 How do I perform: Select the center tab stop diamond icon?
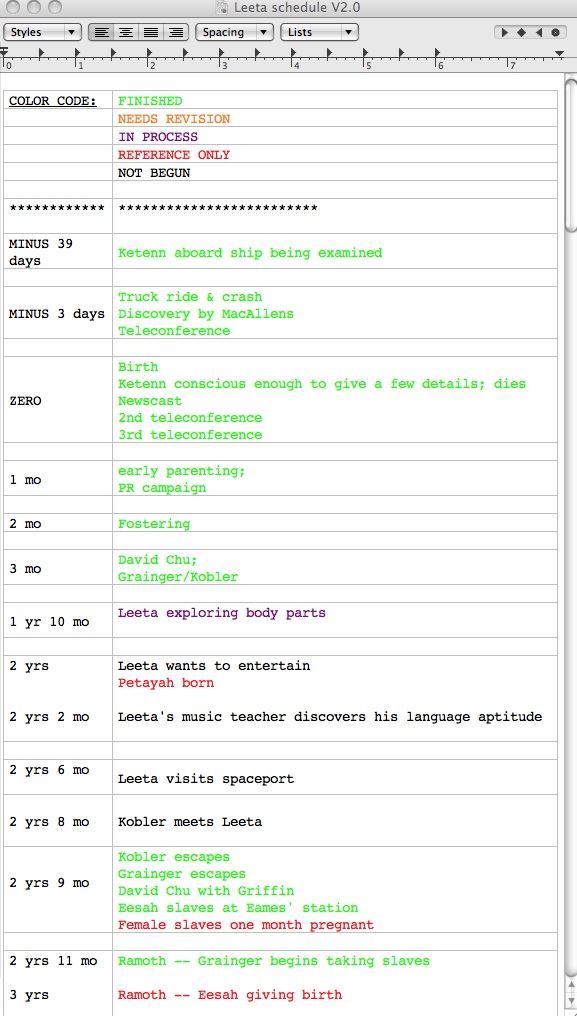click(x=521, y=32)
